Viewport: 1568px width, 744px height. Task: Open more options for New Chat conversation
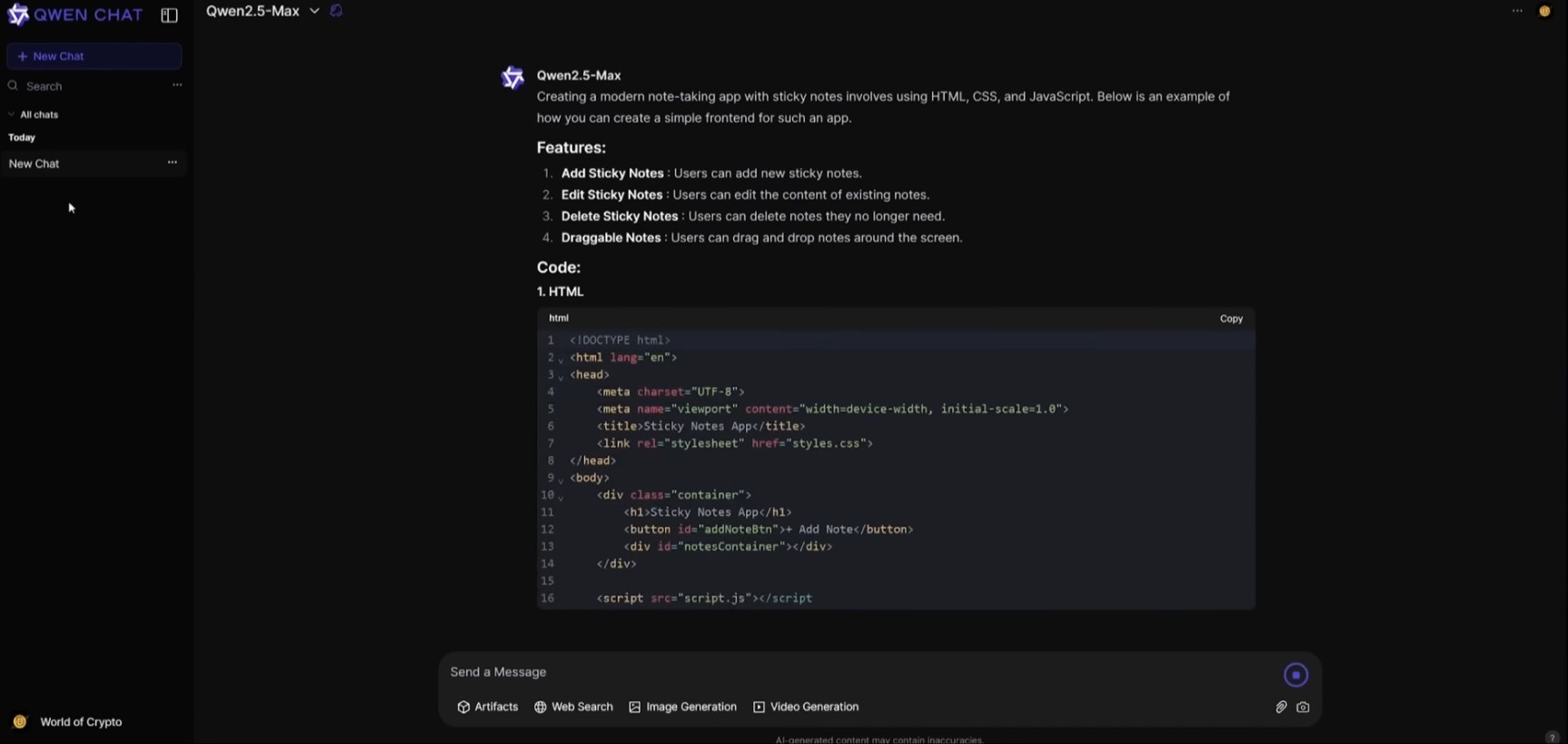[172, 163]
